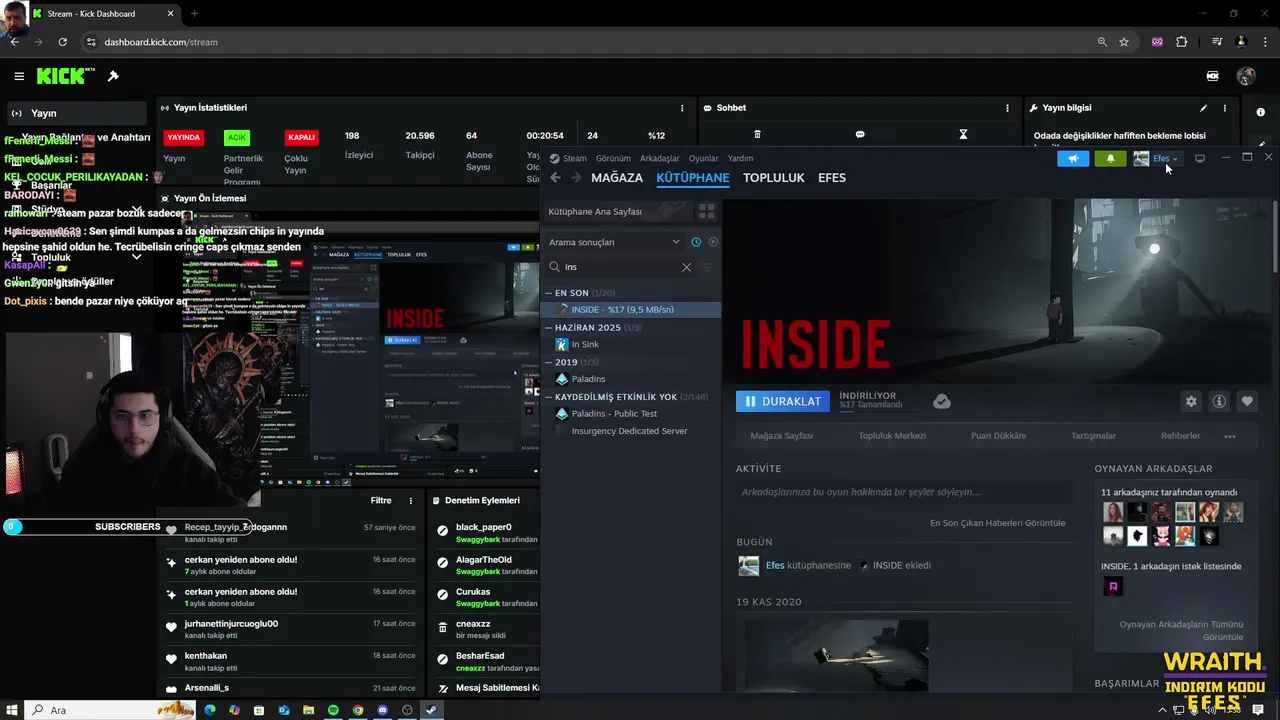Open EFES profile tab
The width and height of the screenshot is (1280, 720).
point(832,178)
